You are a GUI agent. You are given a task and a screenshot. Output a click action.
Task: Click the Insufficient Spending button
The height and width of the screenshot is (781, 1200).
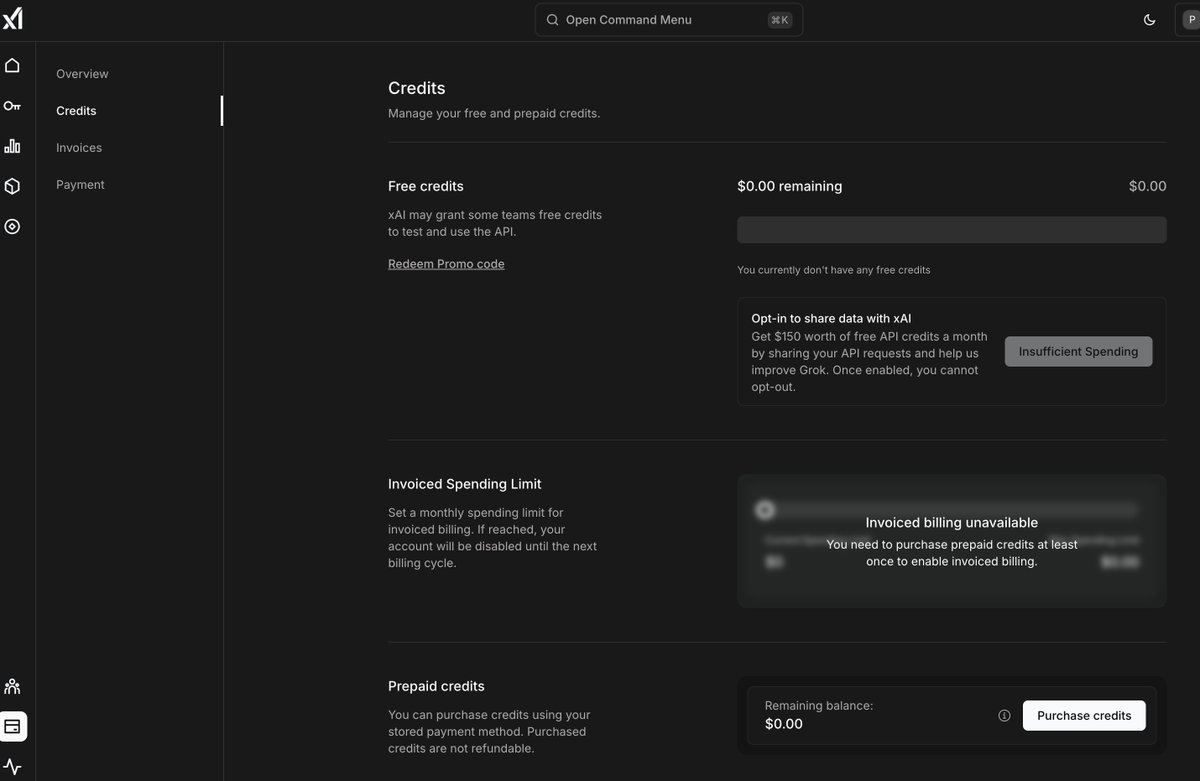(1078, 351)
